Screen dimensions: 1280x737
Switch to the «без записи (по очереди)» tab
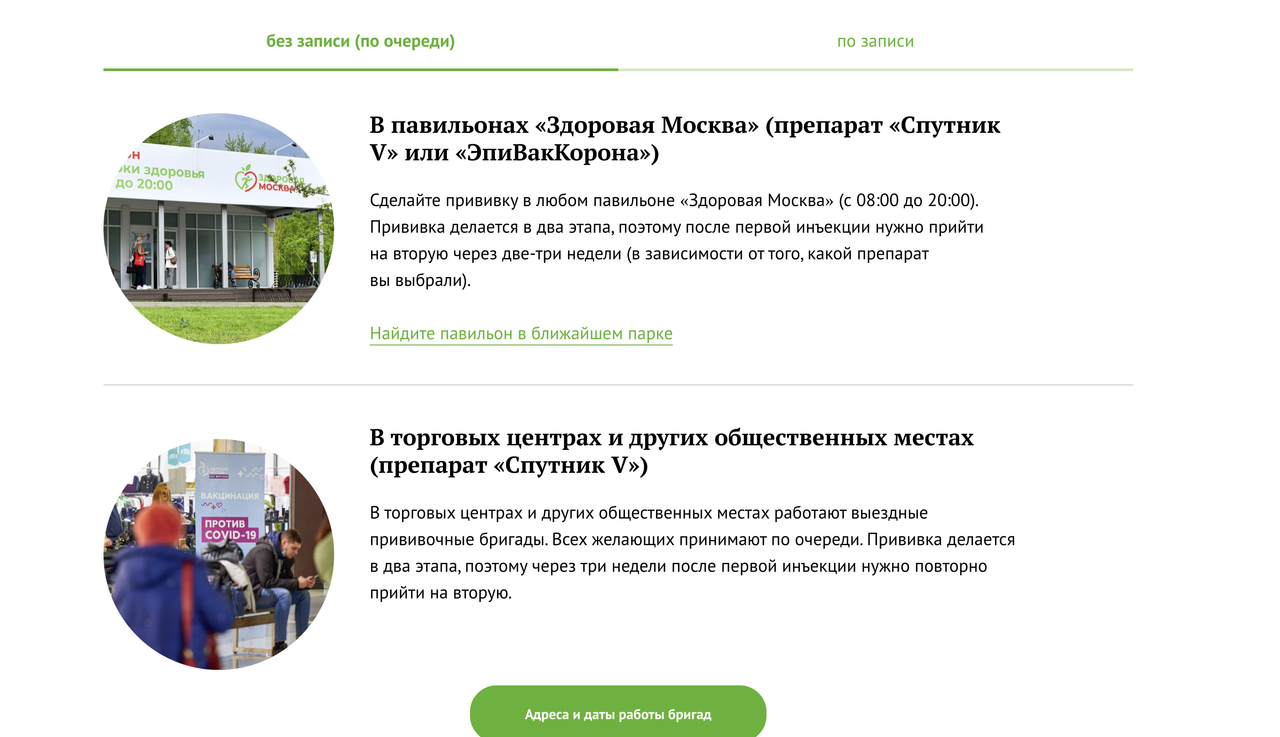tap(360, 42)
